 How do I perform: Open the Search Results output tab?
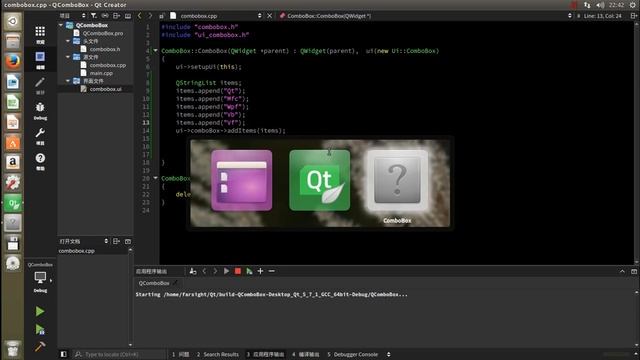point(218,354)
